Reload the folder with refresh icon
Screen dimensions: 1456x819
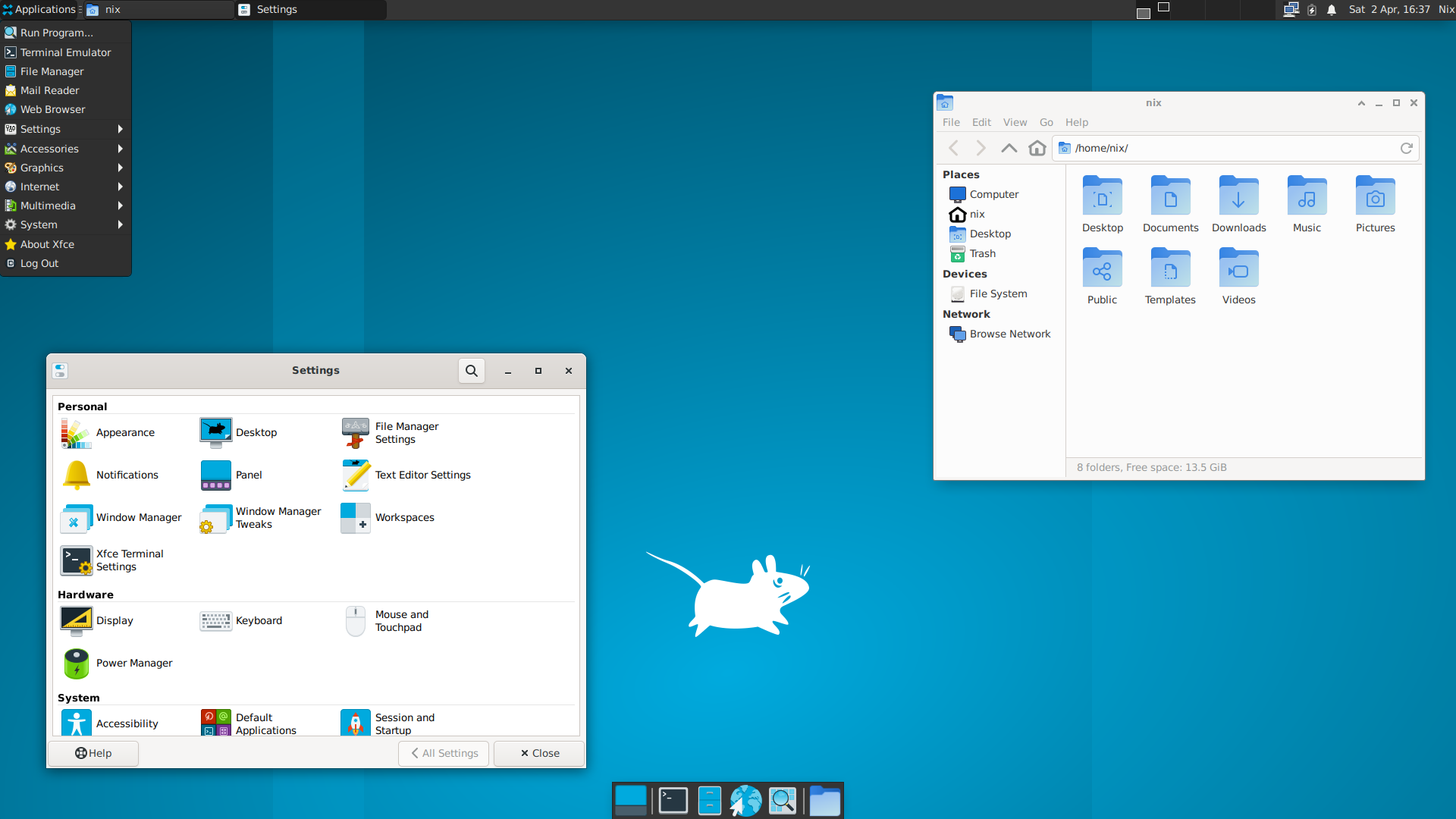1406,149
